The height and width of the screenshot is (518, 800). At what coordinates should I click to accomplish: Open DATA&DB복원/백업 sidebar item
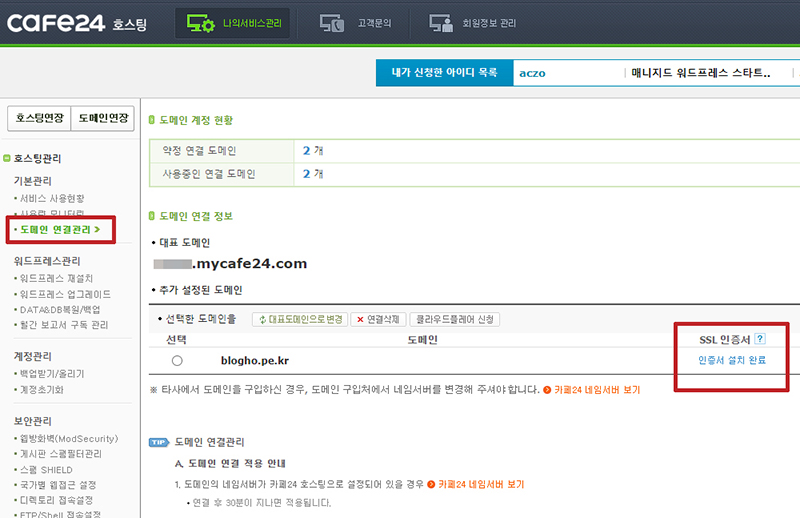pos(60,309)
